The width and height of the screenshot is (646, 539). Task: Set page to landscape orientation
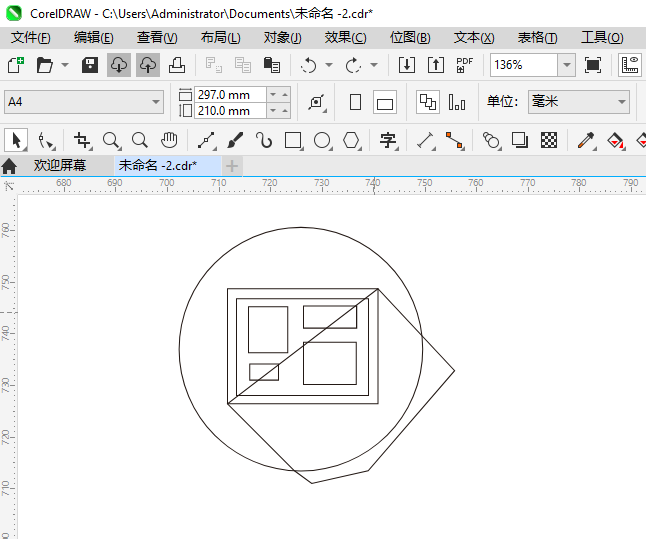tap(385, 102)
